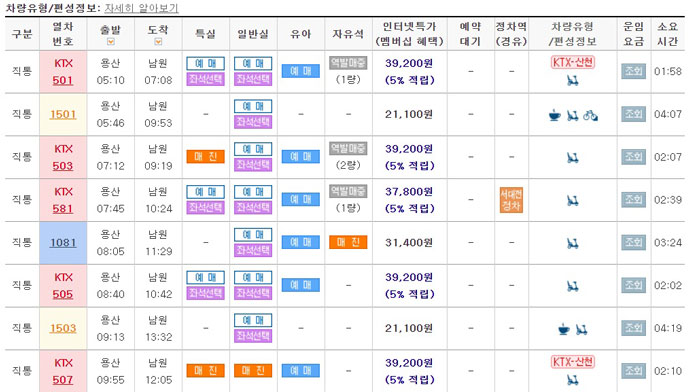Click KTX-산천 badge in KTX 507 row
The width and height of the screenshot is (700, 392).
click(573, 361)
